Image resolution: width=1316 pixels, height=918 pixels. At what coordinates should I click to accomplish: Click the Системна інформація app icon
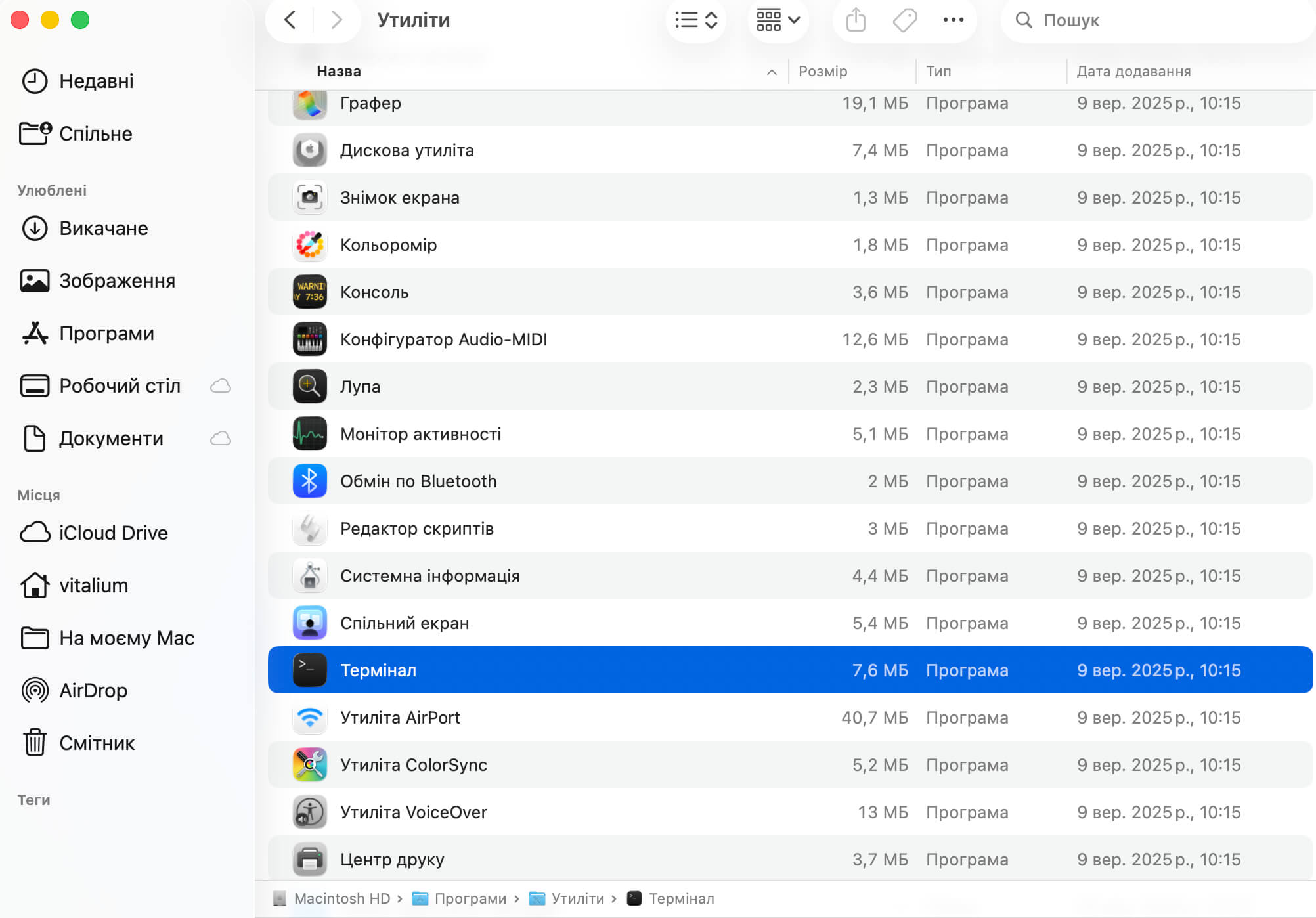click(310, 576)
